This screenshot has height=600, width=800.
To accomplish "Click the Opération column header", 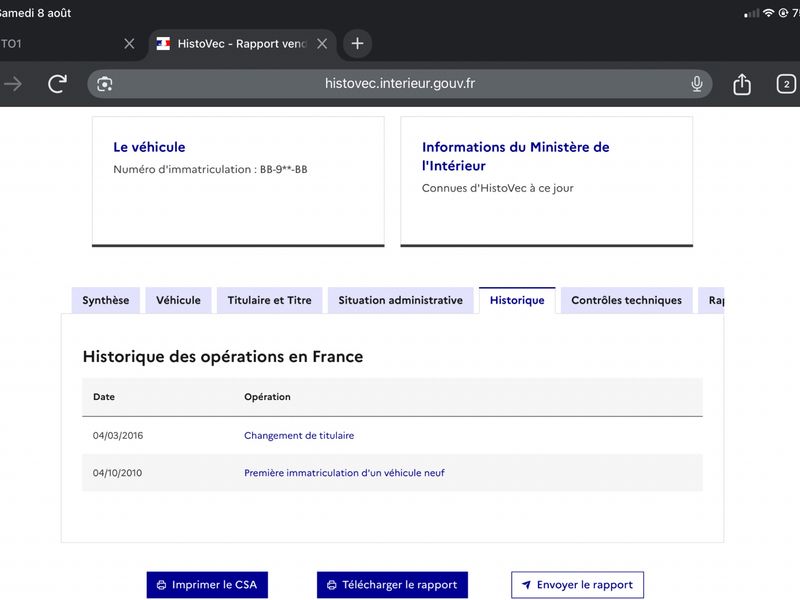I will (x=267, y=397).
